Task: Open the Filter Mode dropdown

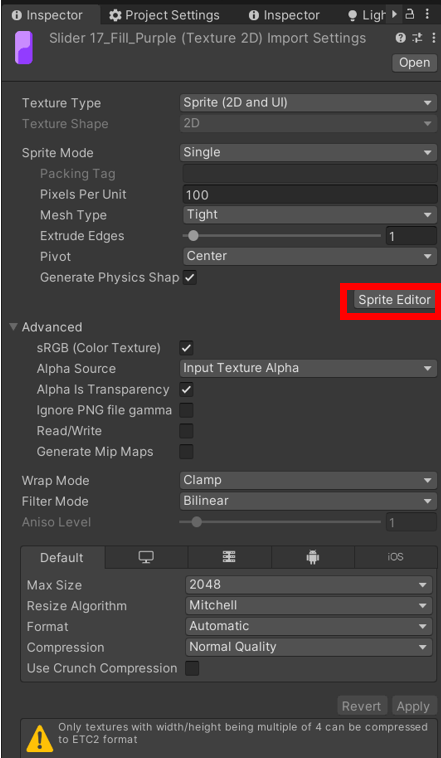Action: (x=308, y=501)
